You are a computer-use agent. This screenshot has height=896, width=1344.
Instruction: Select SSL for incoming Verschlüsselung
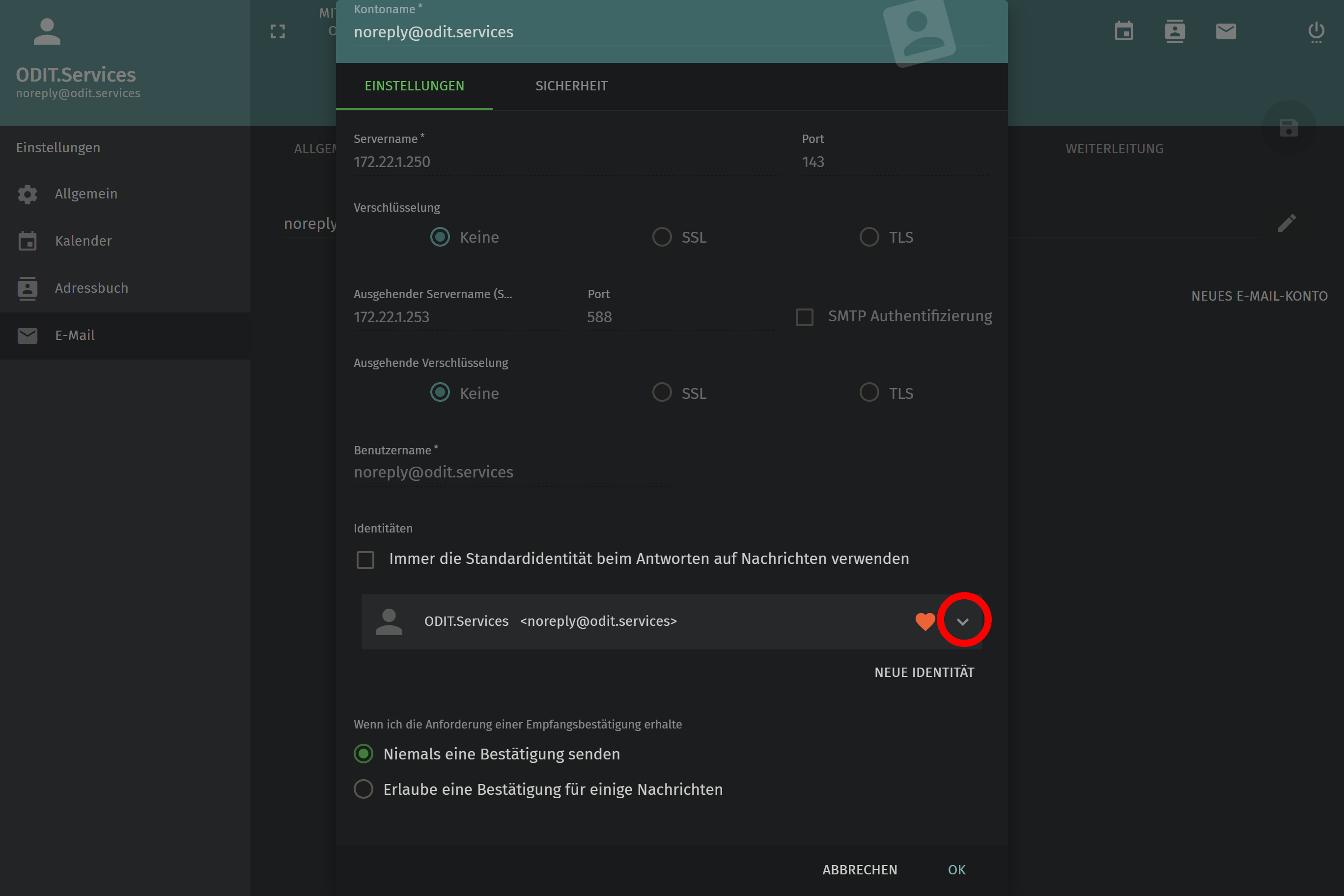pos(662,237)
